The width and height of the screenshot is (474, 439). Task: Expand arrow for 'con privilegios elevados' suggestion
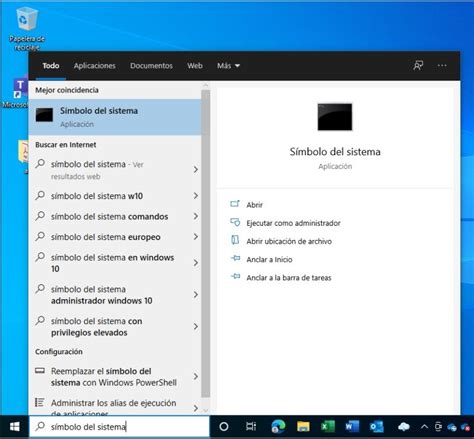[196, 326]
